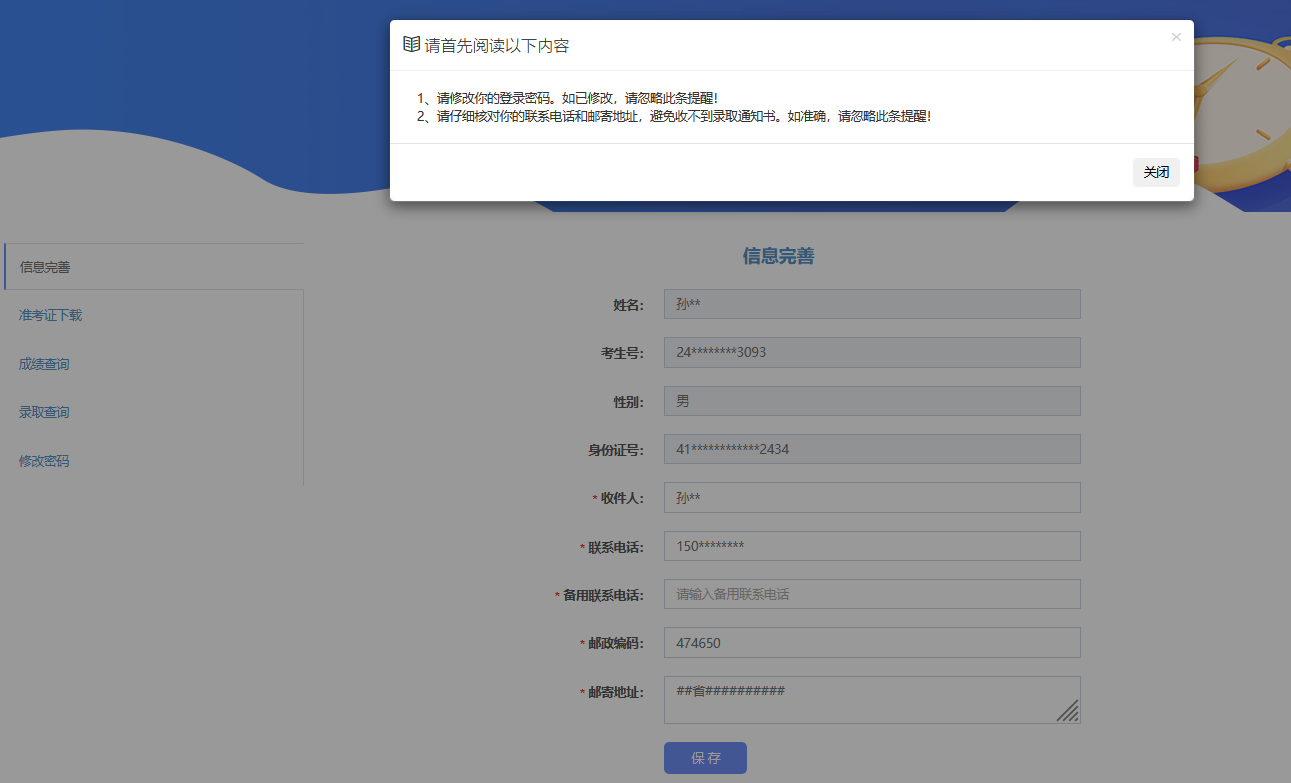Viewport: 1291px width, 783px height.
Task: Select 成绩查询 from the sidebar
Action: 44,364
